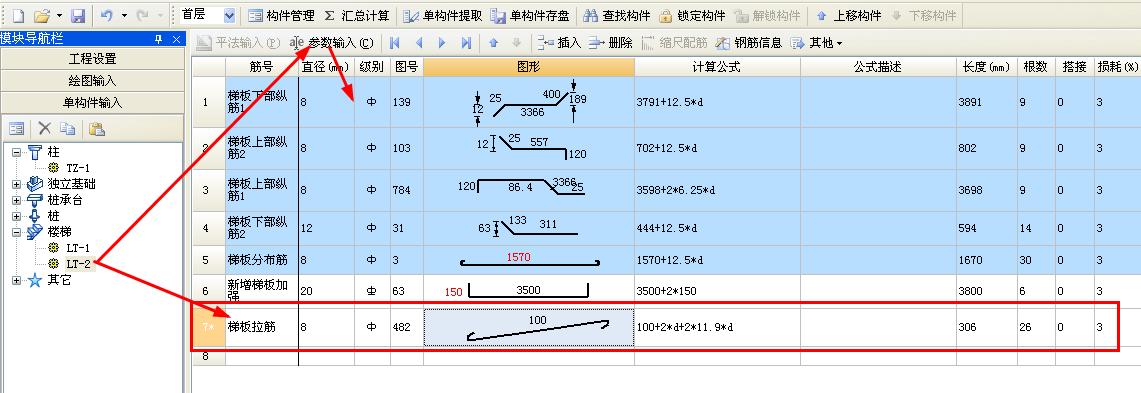This screenshot has height=393, width=1141.
Task: Lock component with 锁定构件
Action: 692,15
